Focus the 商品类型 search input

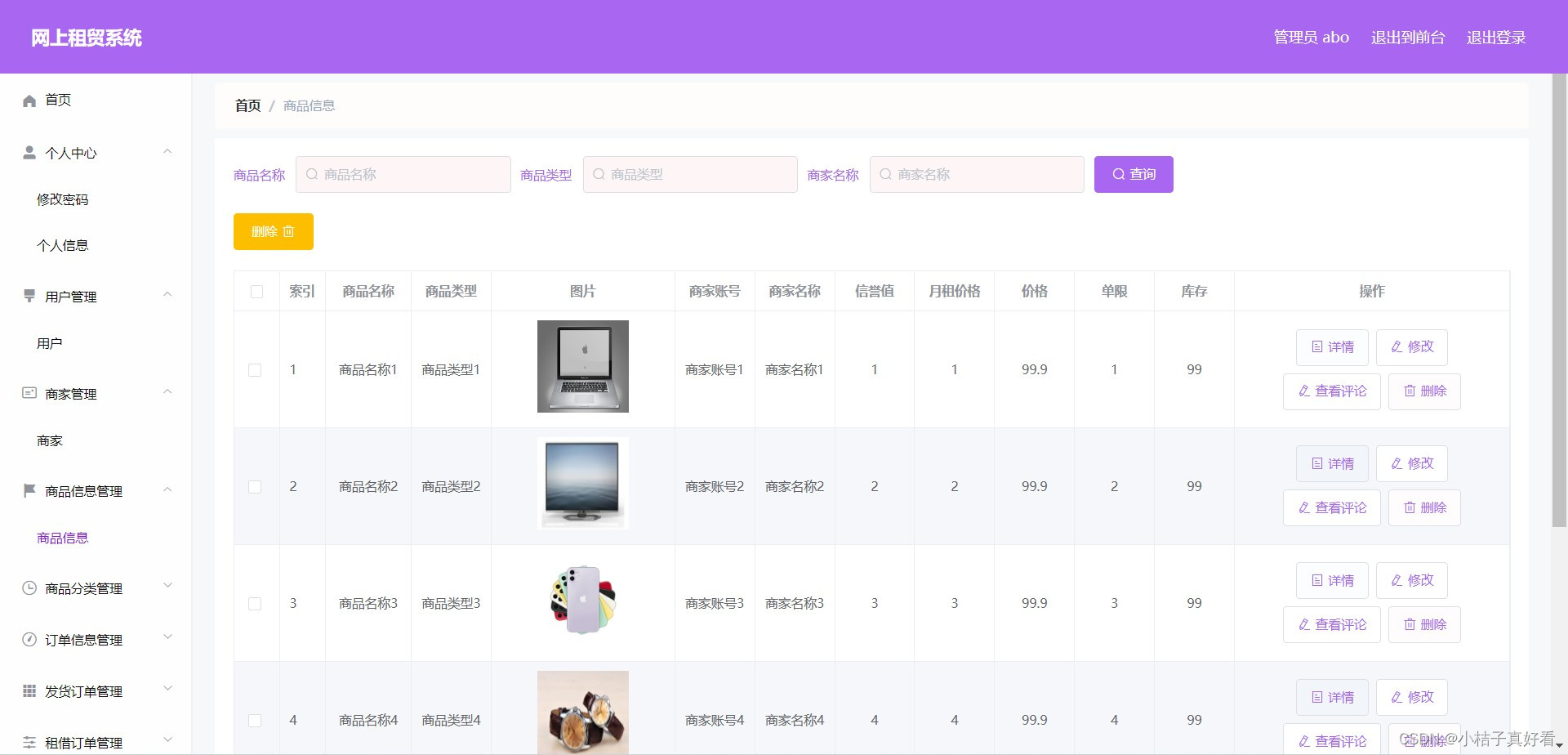tap(690, 174)
